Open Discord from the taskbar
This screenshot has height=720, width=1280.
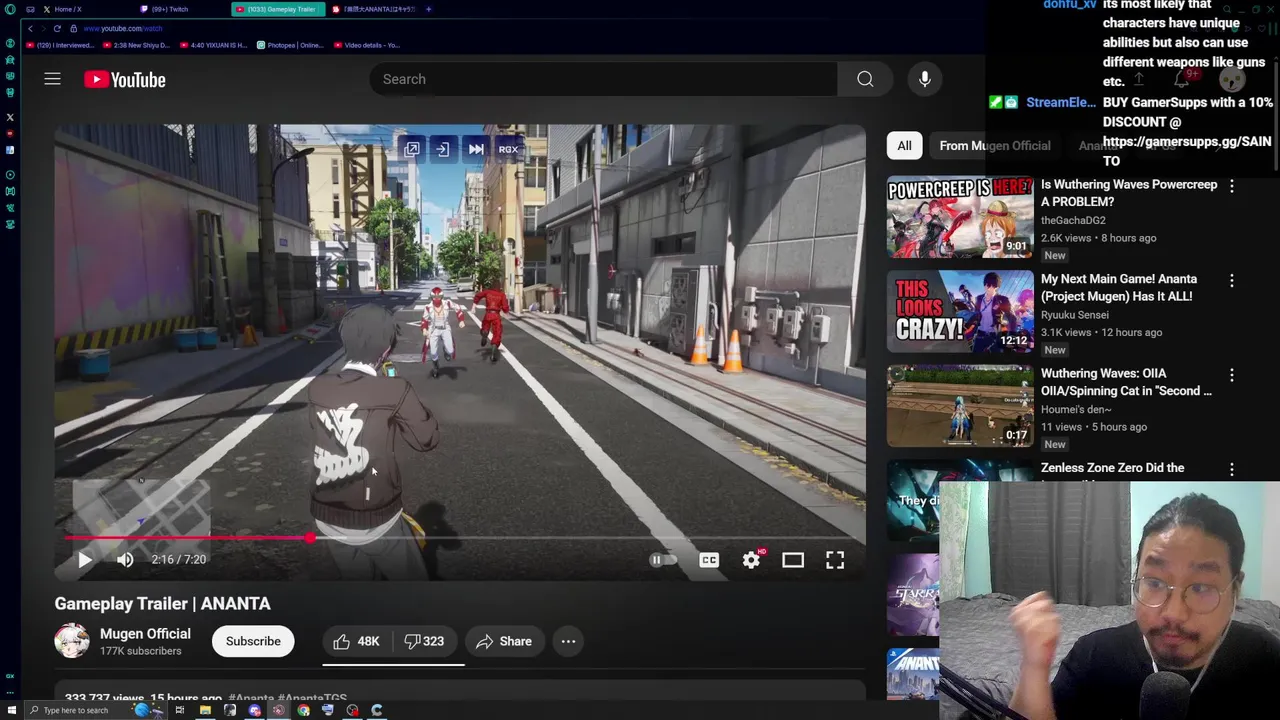[254, 710]
